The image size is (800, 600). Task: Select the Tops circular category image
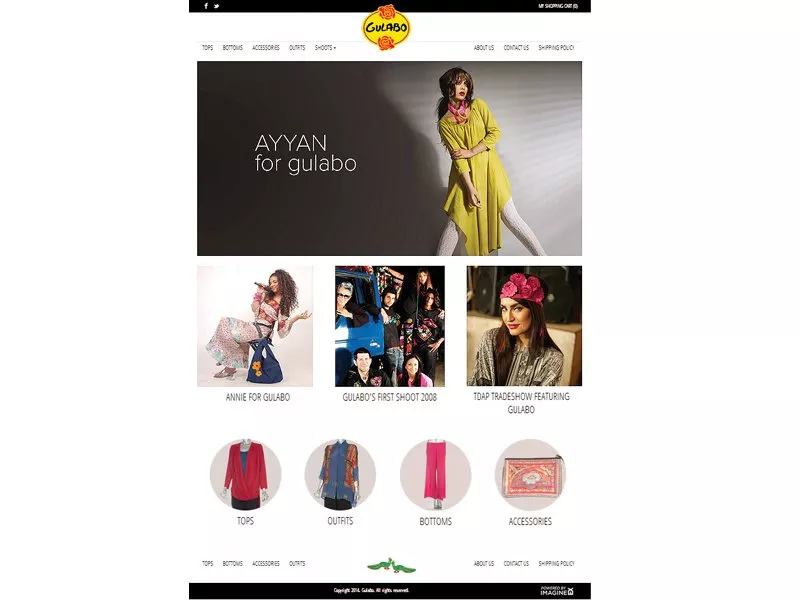245,474
